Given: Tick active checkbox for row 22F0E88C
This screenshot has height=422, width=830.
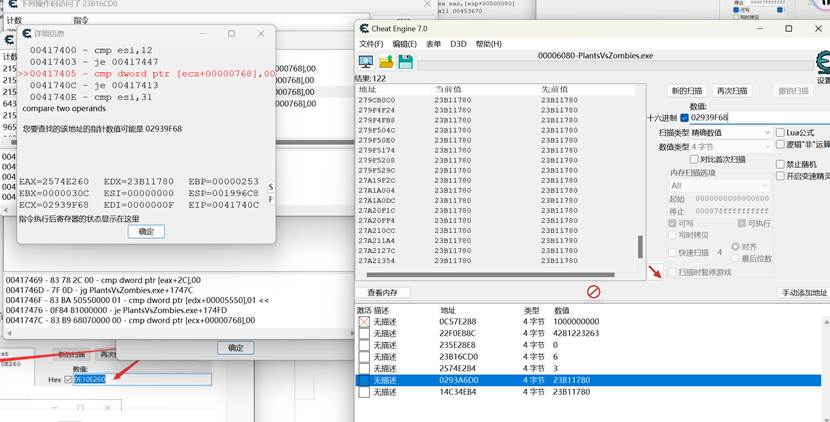Looking at the screenshot, I should (364, 333).
